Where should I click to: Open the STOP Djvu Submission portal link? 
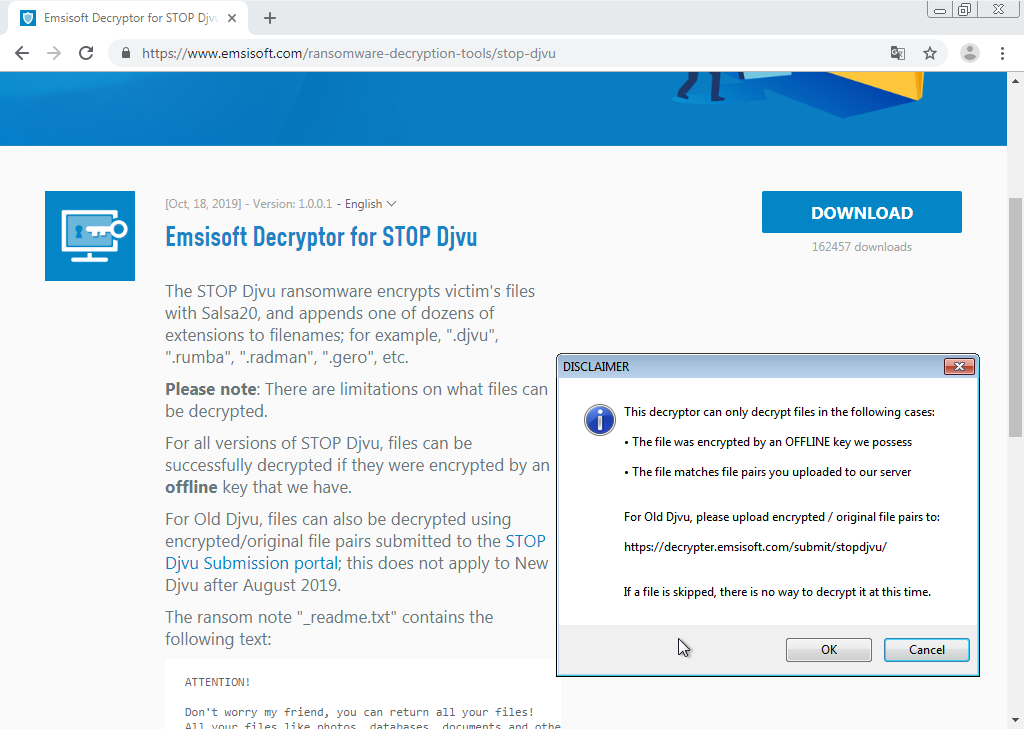355,552
